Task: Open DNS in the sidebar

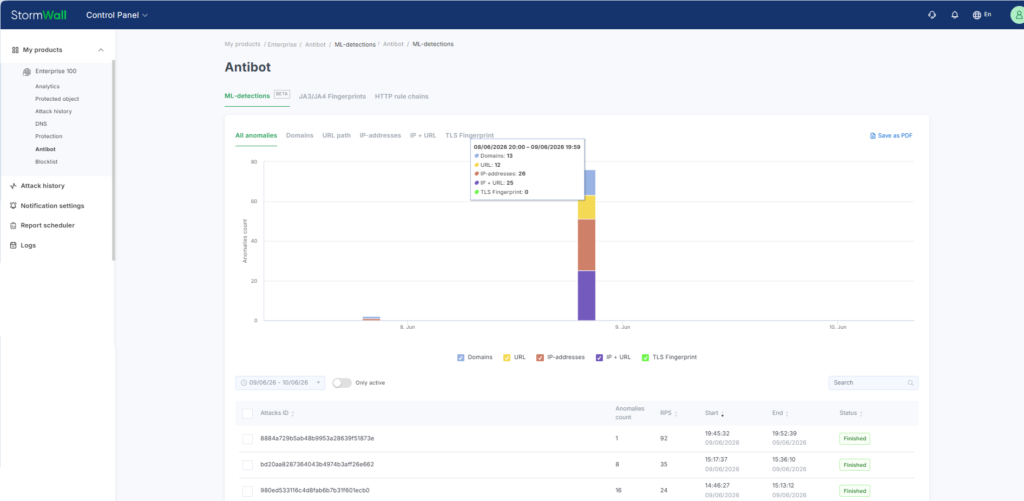Action: (x=41, y=123)
